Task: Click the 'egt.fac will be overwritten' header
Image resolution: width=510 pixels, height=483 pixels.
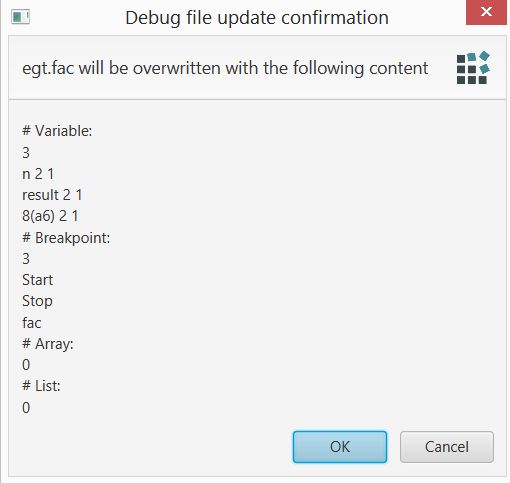Action: point(225,68)
